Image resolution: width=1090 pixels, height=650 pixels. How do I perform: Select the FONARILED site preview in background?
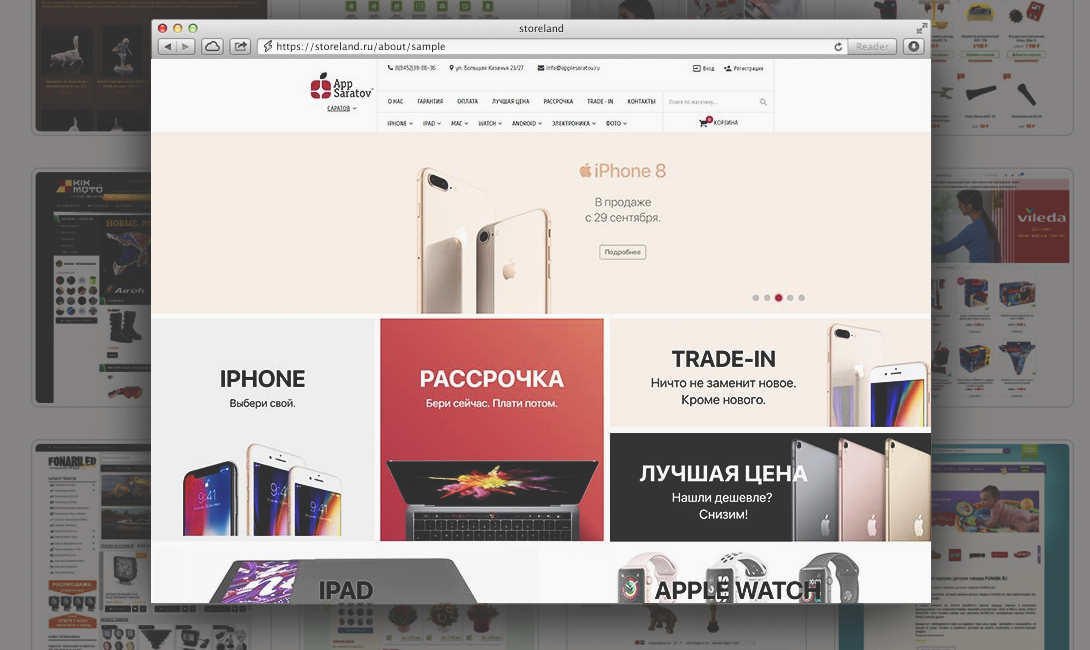click(x=92, y=546)
